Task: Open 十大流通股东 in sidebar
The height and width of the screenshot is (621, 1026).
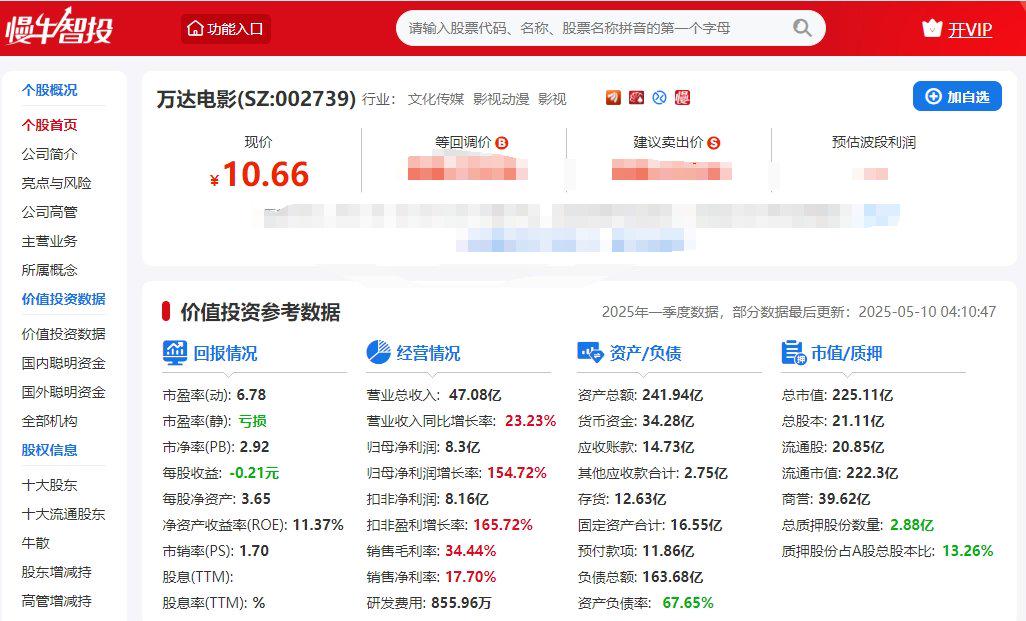Action: pyautogui.click(x=63, y=514)
